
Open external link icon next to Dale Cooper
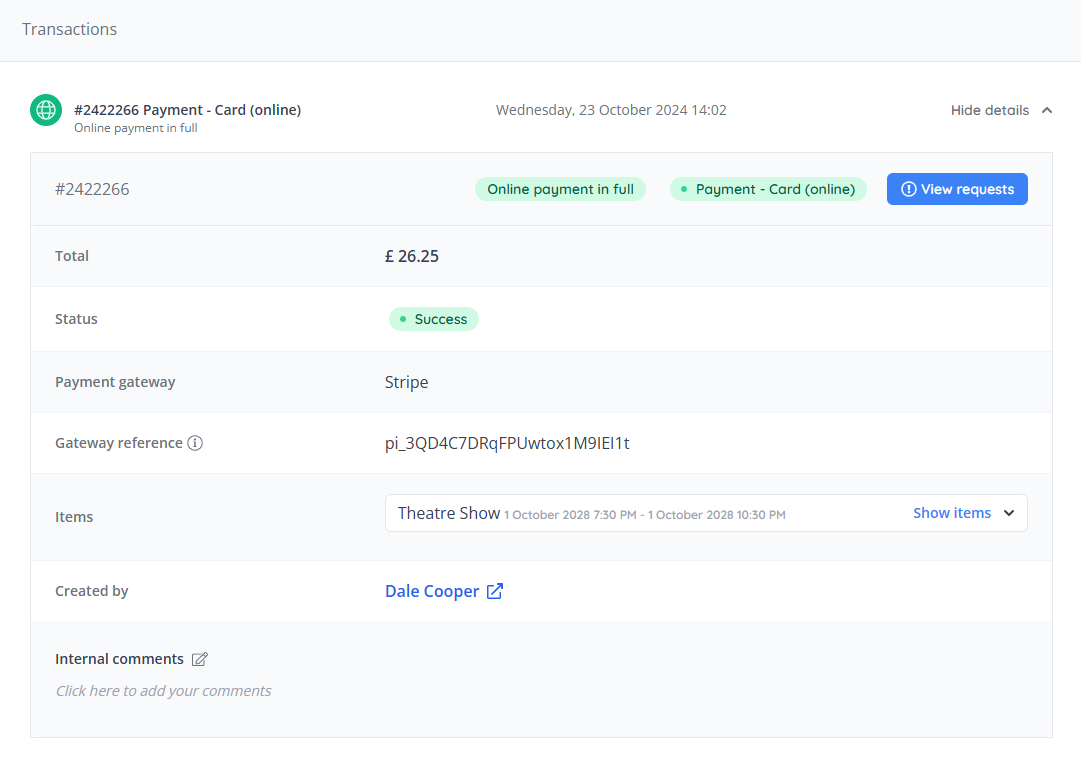click(495, 591)
